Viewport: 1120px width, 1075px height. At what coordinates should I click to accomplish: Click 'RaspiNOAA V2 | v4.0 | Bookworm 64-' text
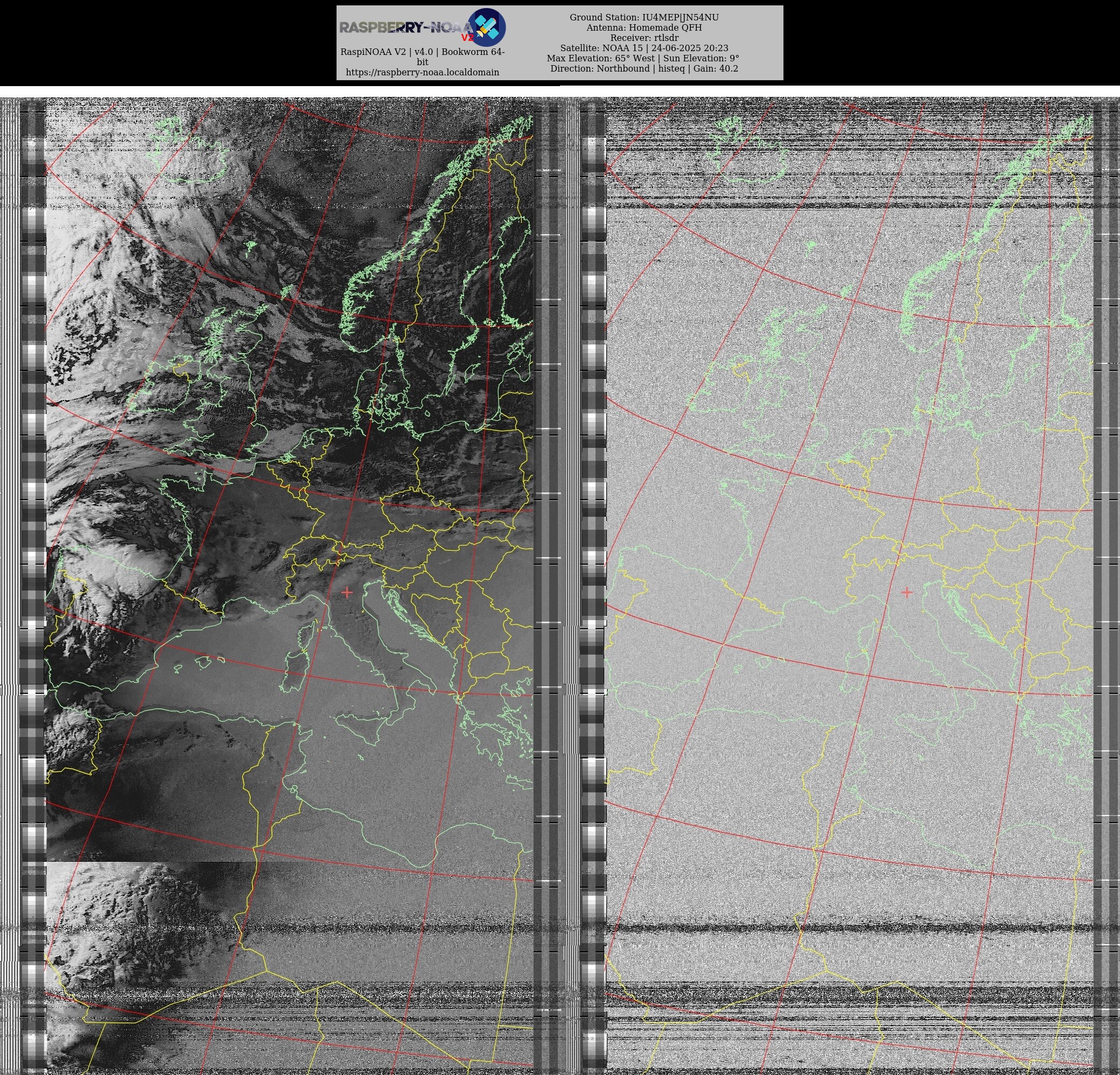[x=422, y=52]
